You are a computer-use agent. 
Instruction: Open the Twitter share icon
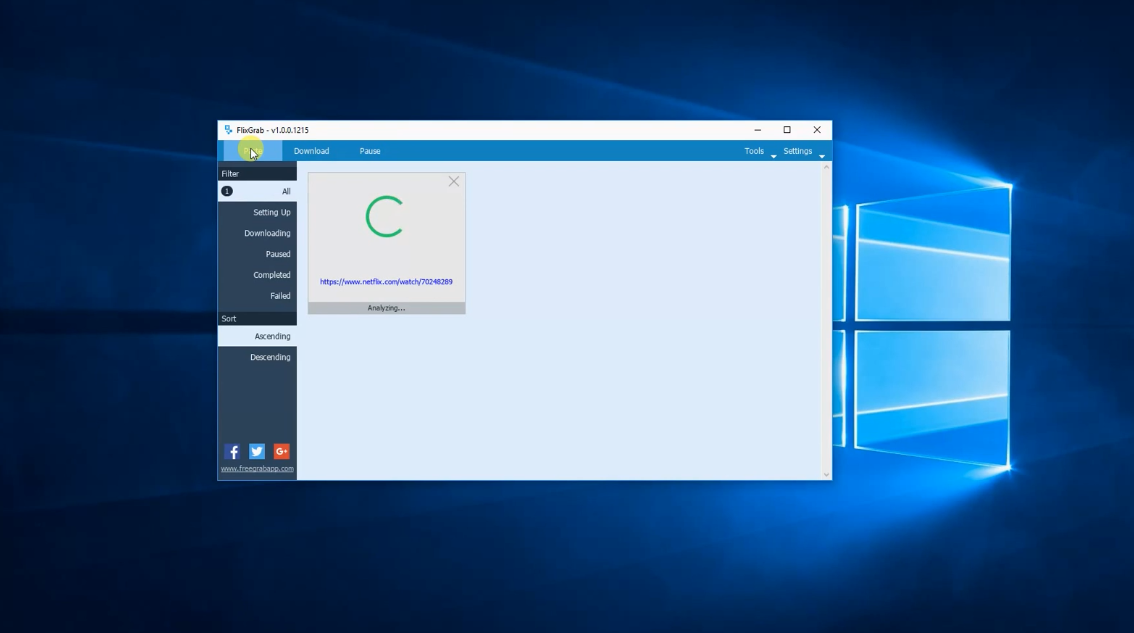click(x=257, y=451)
